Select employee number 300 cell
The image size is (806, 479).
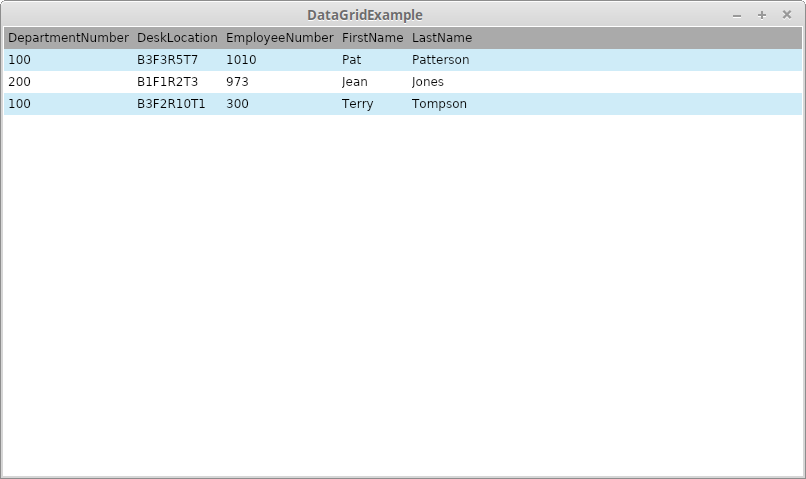coord(237,104)
